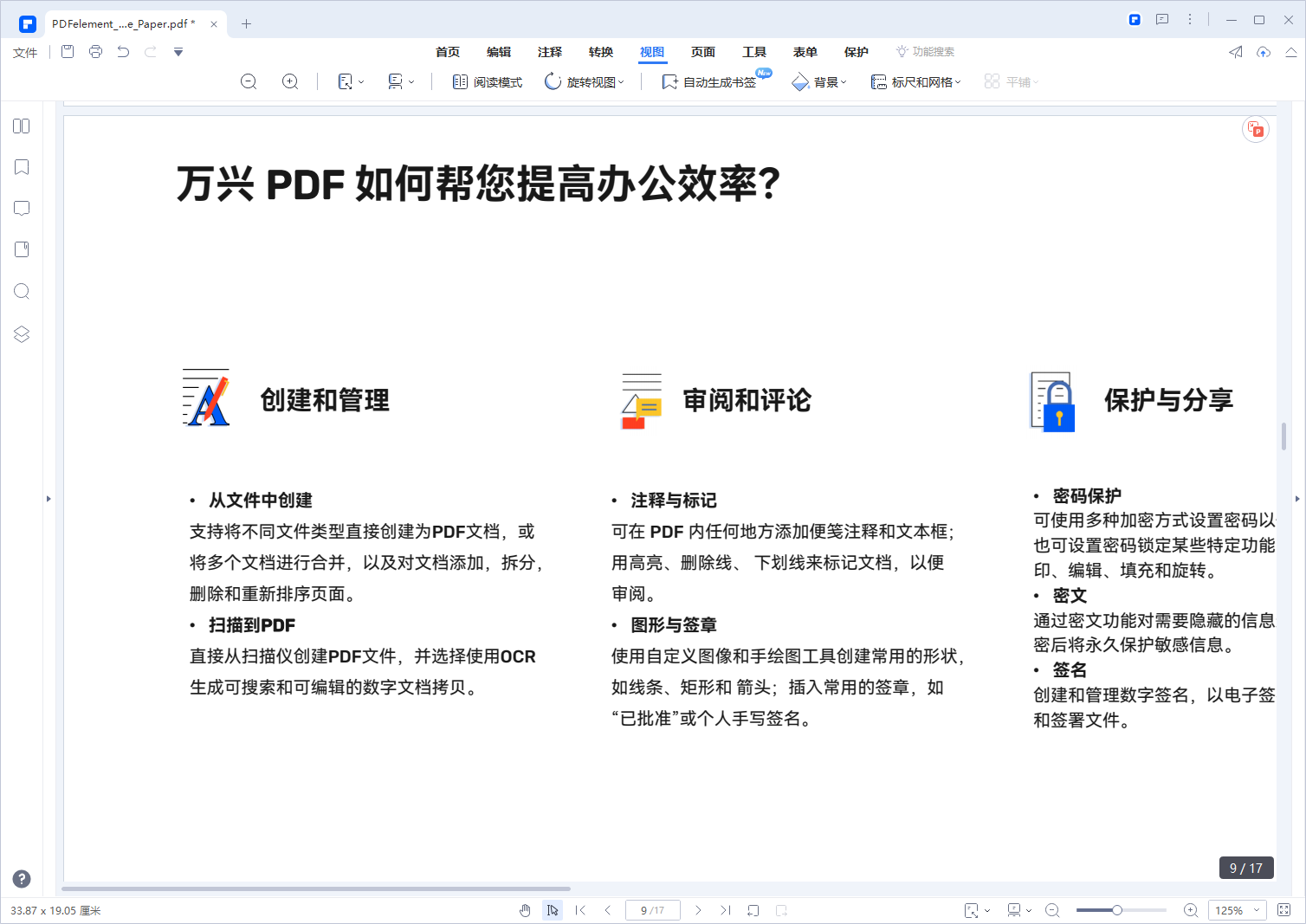
Task: Open the comments panel in the sidebar
Action: (21, 208)
